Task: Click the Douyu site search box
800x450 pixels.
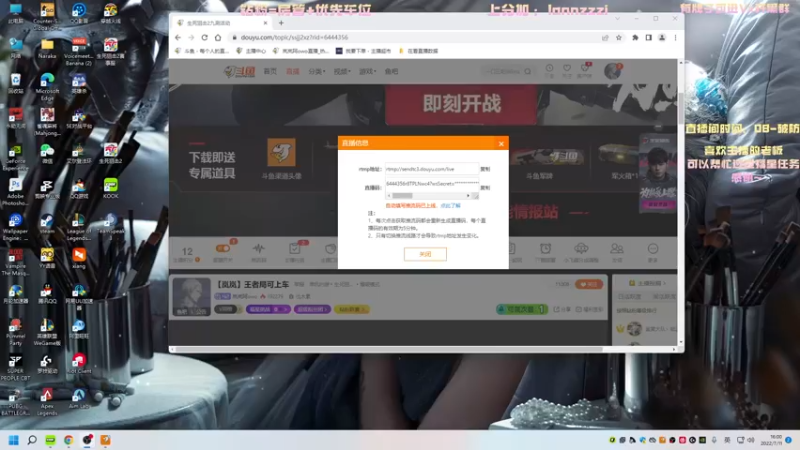Action: [508, 71]
